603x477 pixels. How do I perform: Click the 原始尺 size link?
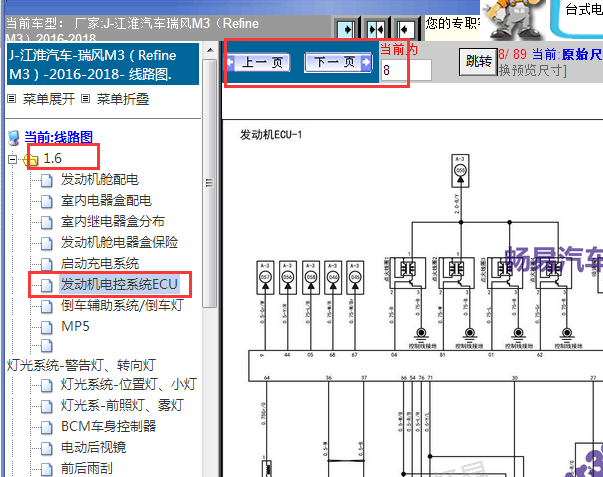click(x=582, y=54)
